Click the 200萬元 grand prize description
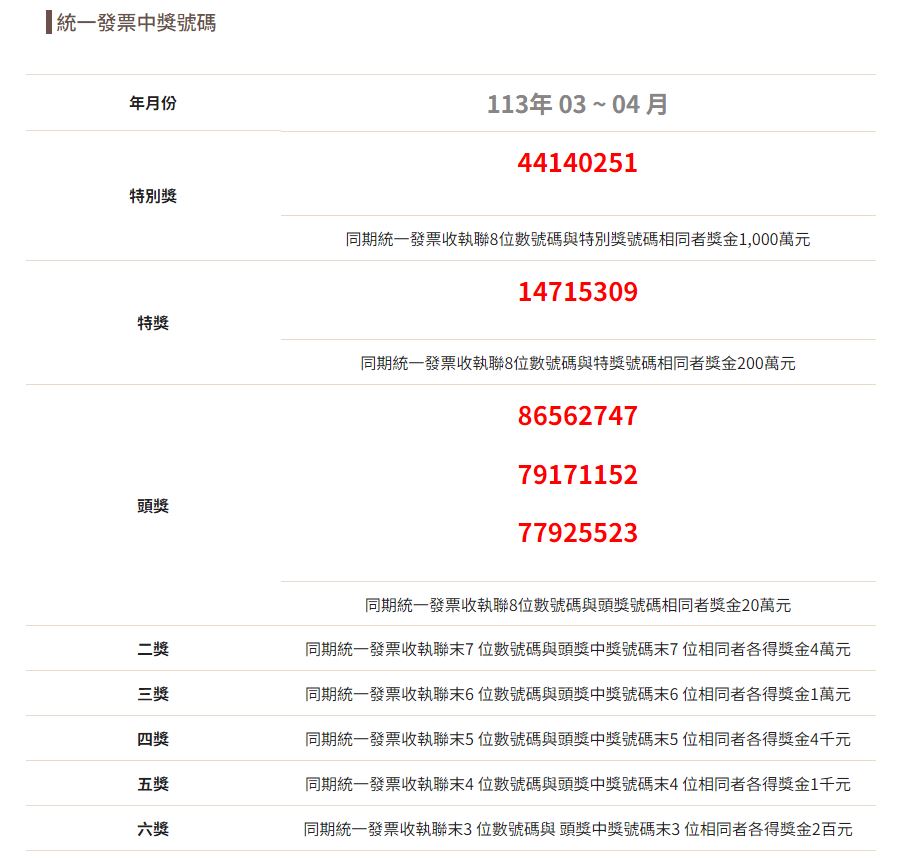 577,363
